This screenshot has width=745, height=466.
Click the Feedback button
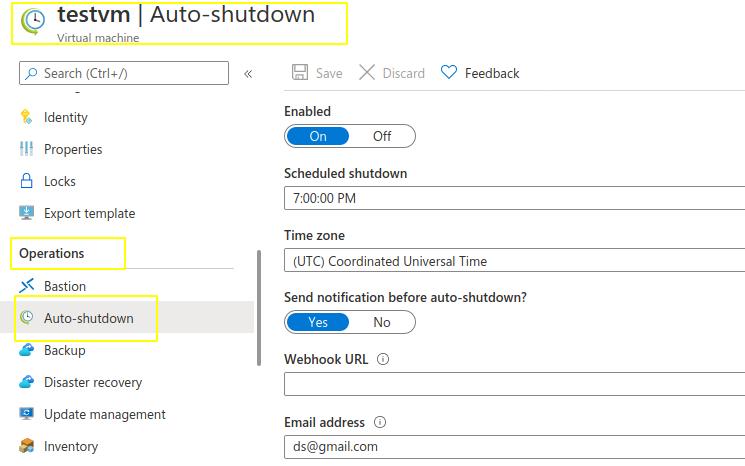480,73
